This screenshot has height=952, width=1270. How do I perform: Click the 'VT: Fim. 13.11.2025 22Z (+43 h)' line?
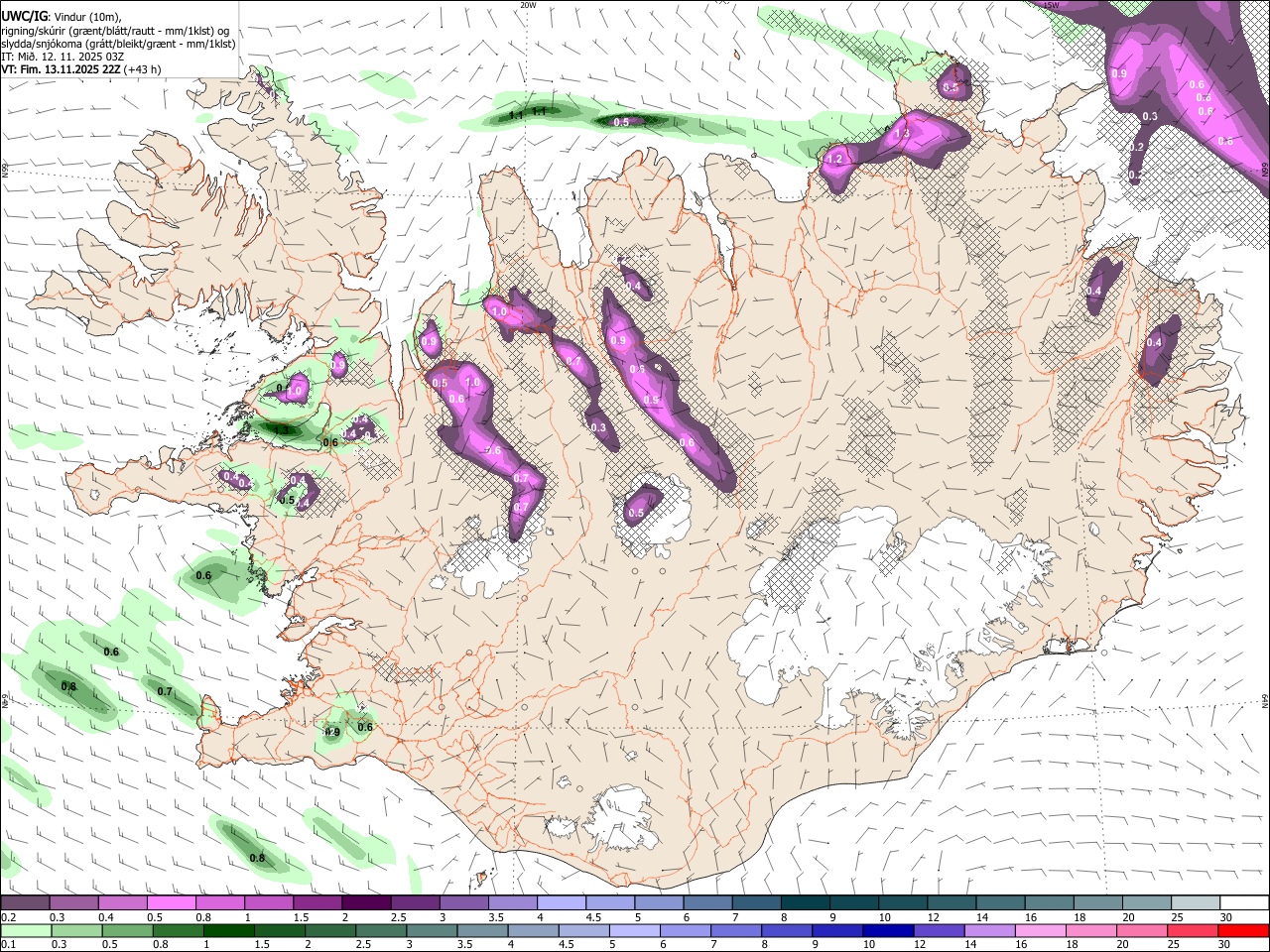coord(81,69)
